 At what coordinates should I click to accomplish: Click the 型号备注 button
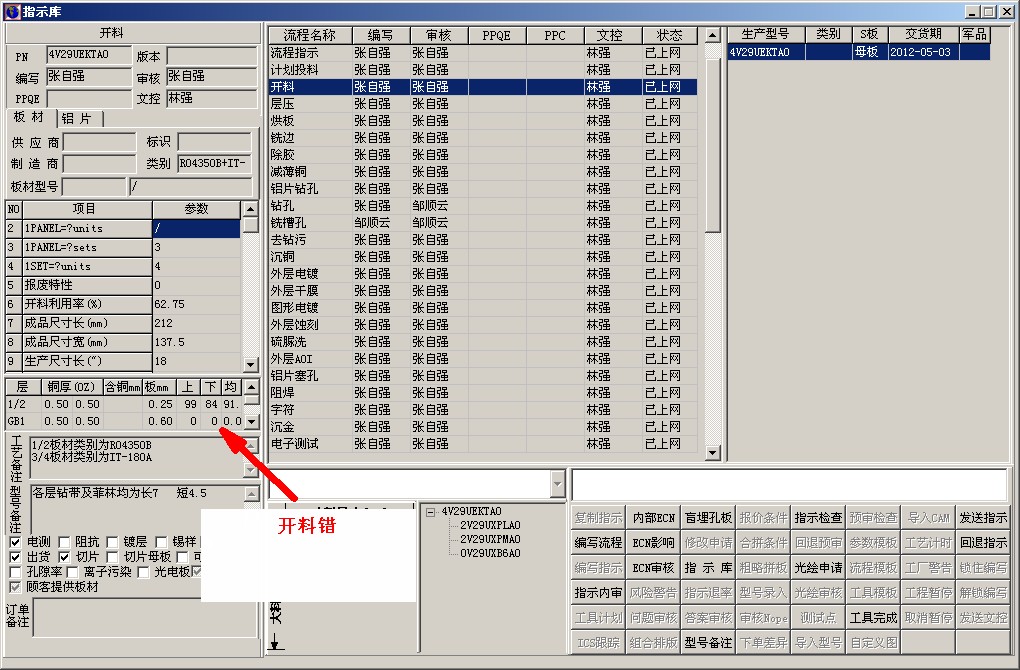708,643
